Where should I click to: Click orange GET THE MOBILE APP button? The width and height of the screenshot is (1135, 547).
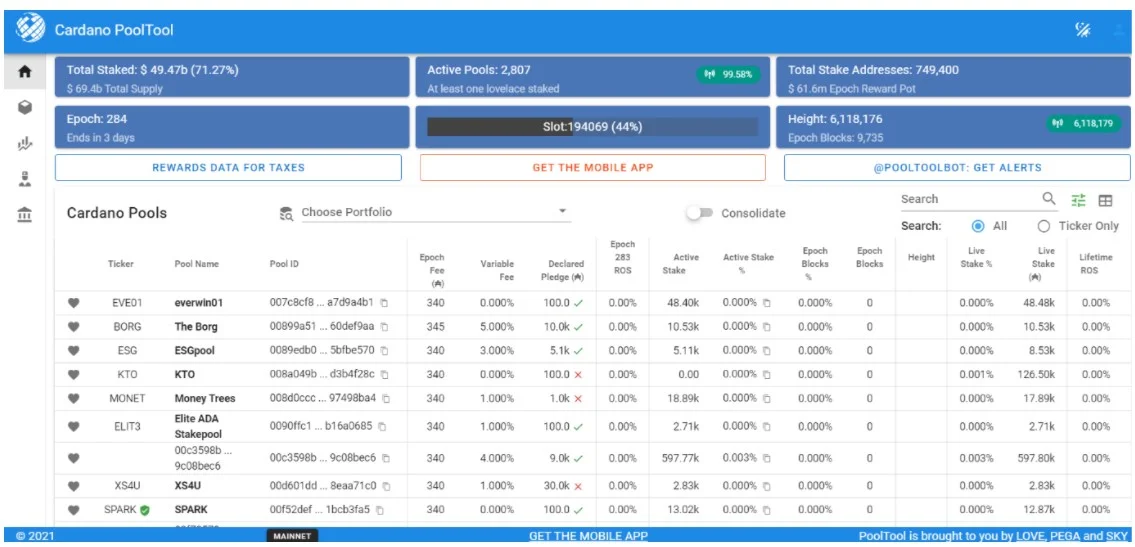point(592,167)
